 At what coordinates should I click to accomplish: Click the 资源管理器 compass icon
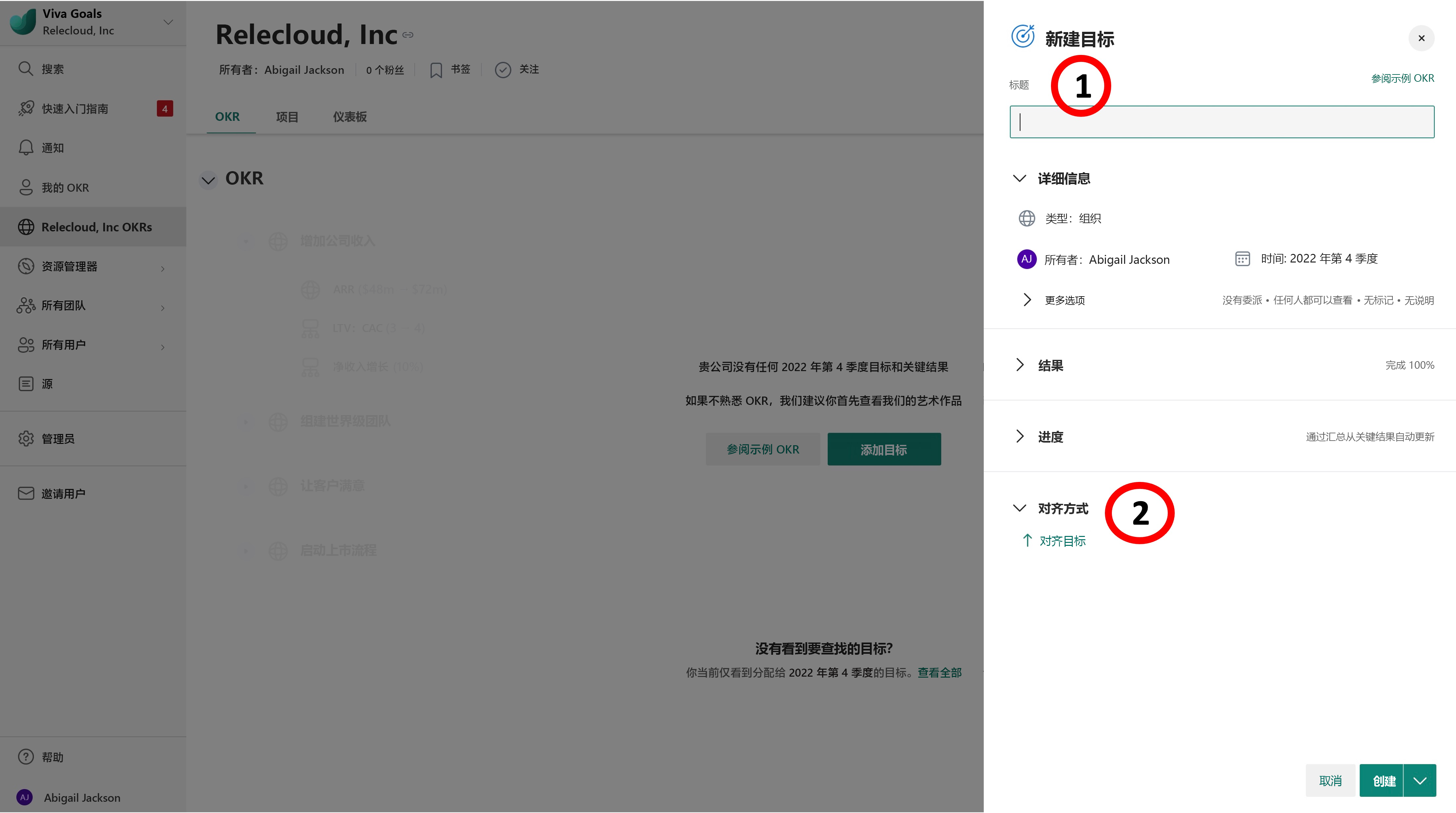click(25, 266)
